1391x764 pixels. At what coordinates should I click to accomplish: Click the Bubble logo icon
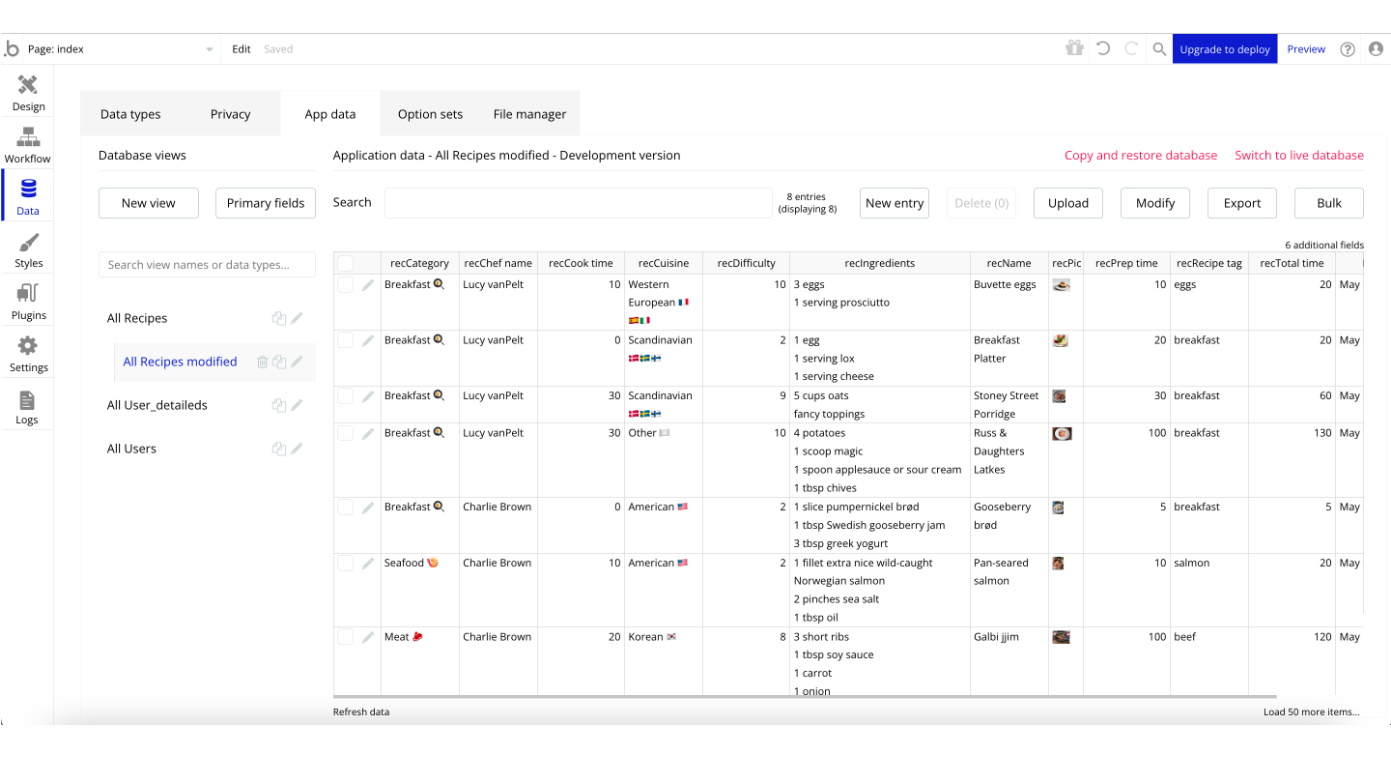(12, 49)
